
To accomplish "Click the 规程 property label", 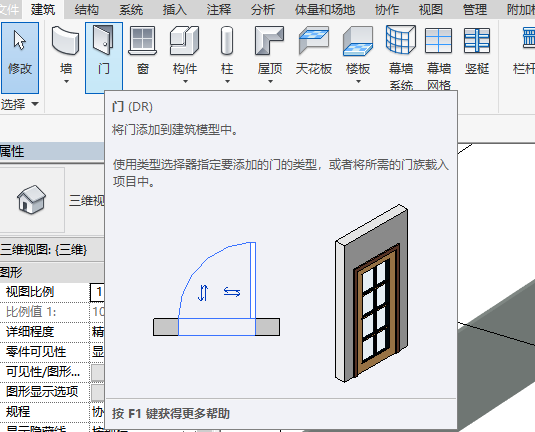I will [x=18, y=412].
